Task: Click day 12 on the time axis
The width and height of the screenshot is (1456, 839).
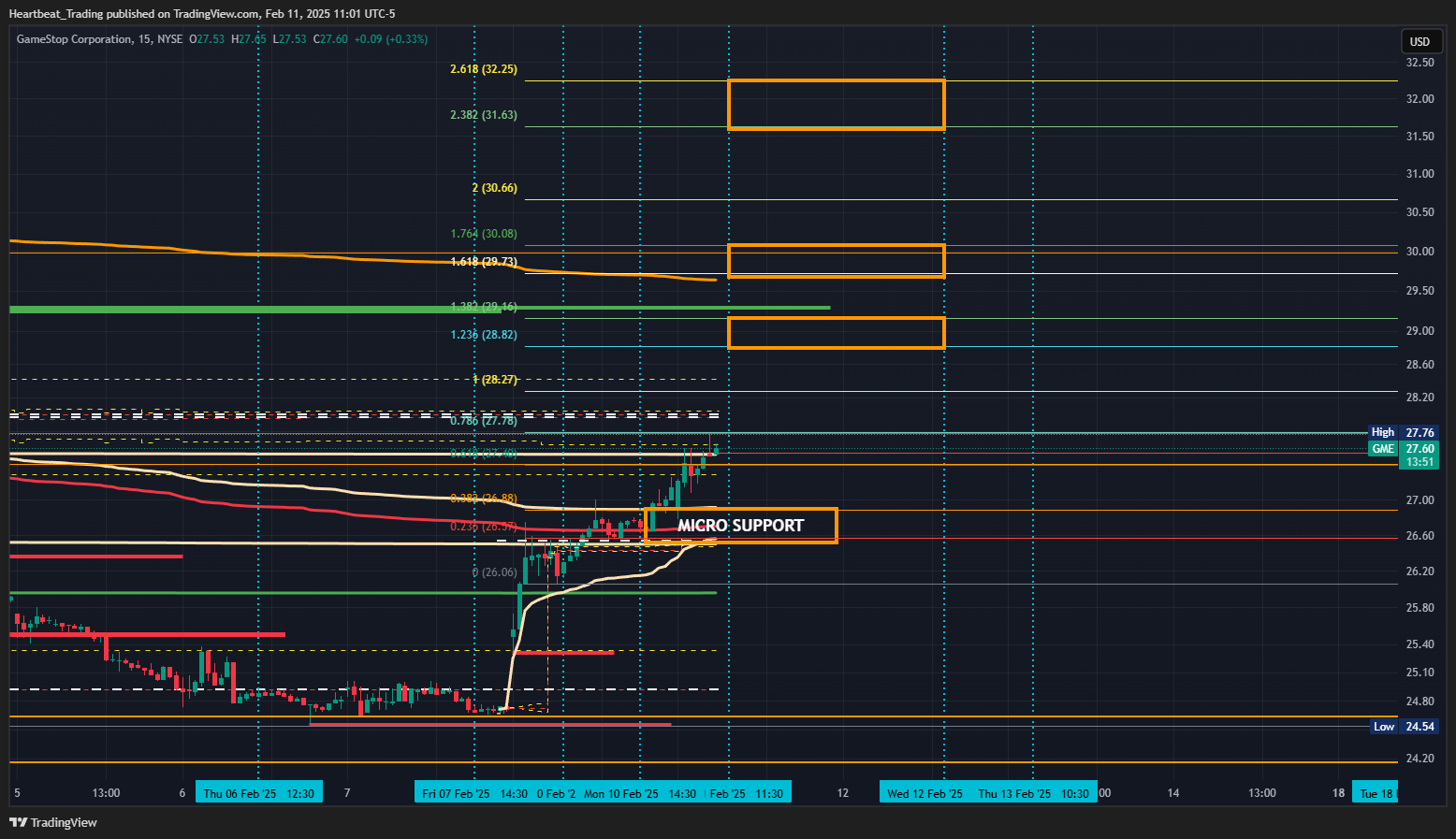Action: click(843, 793)
